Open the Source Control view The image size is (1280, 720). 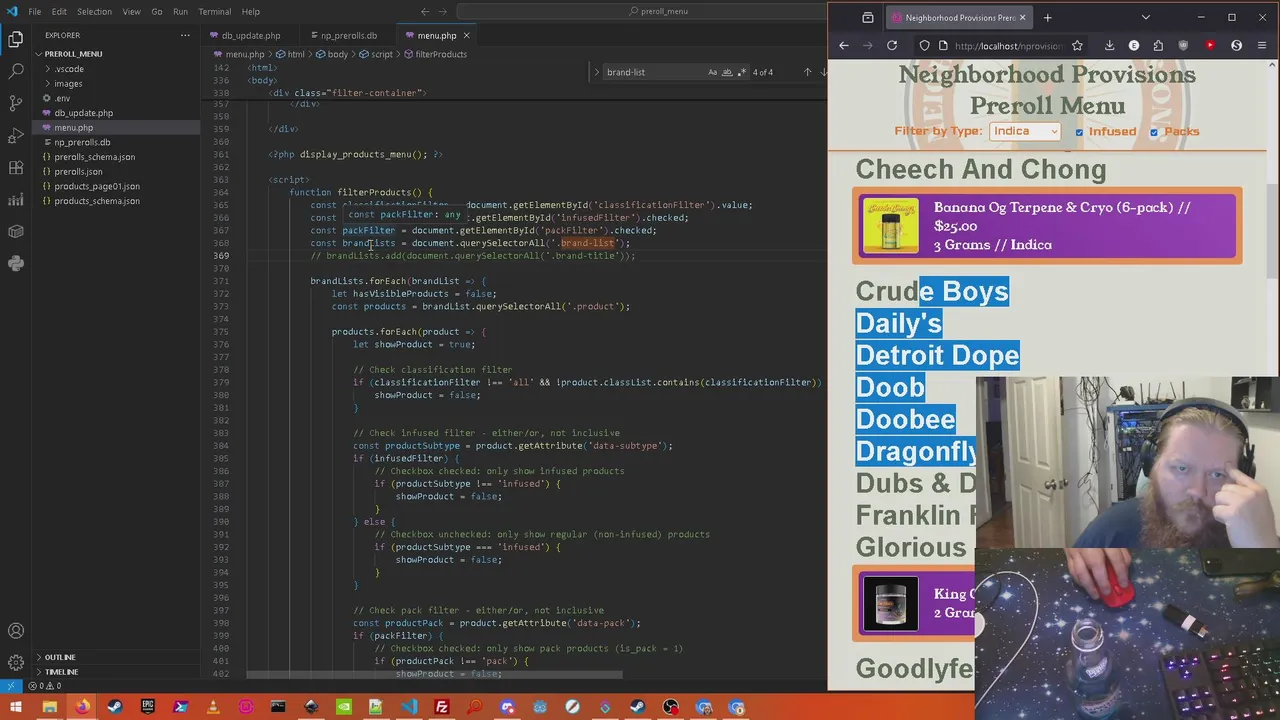(16, 103)
